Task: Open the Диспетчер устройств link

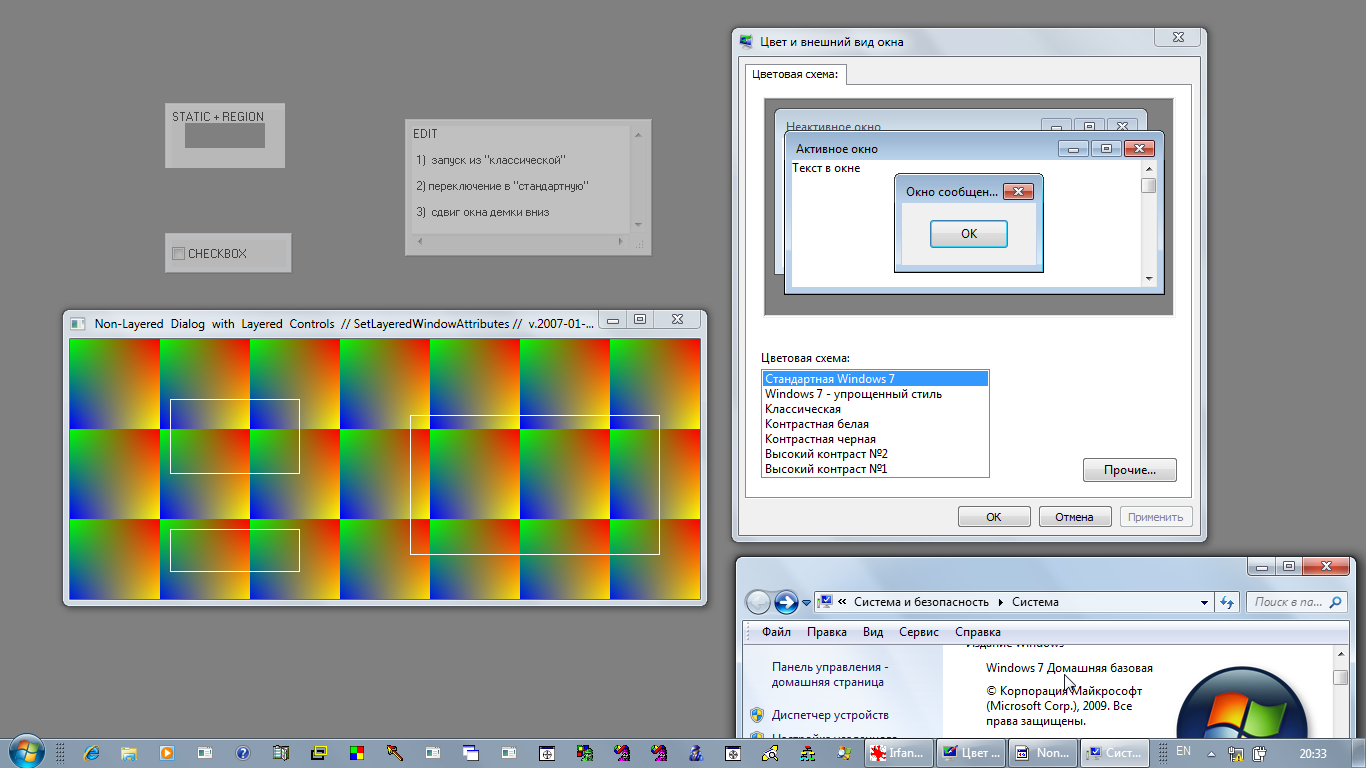Action: point(830,715)
